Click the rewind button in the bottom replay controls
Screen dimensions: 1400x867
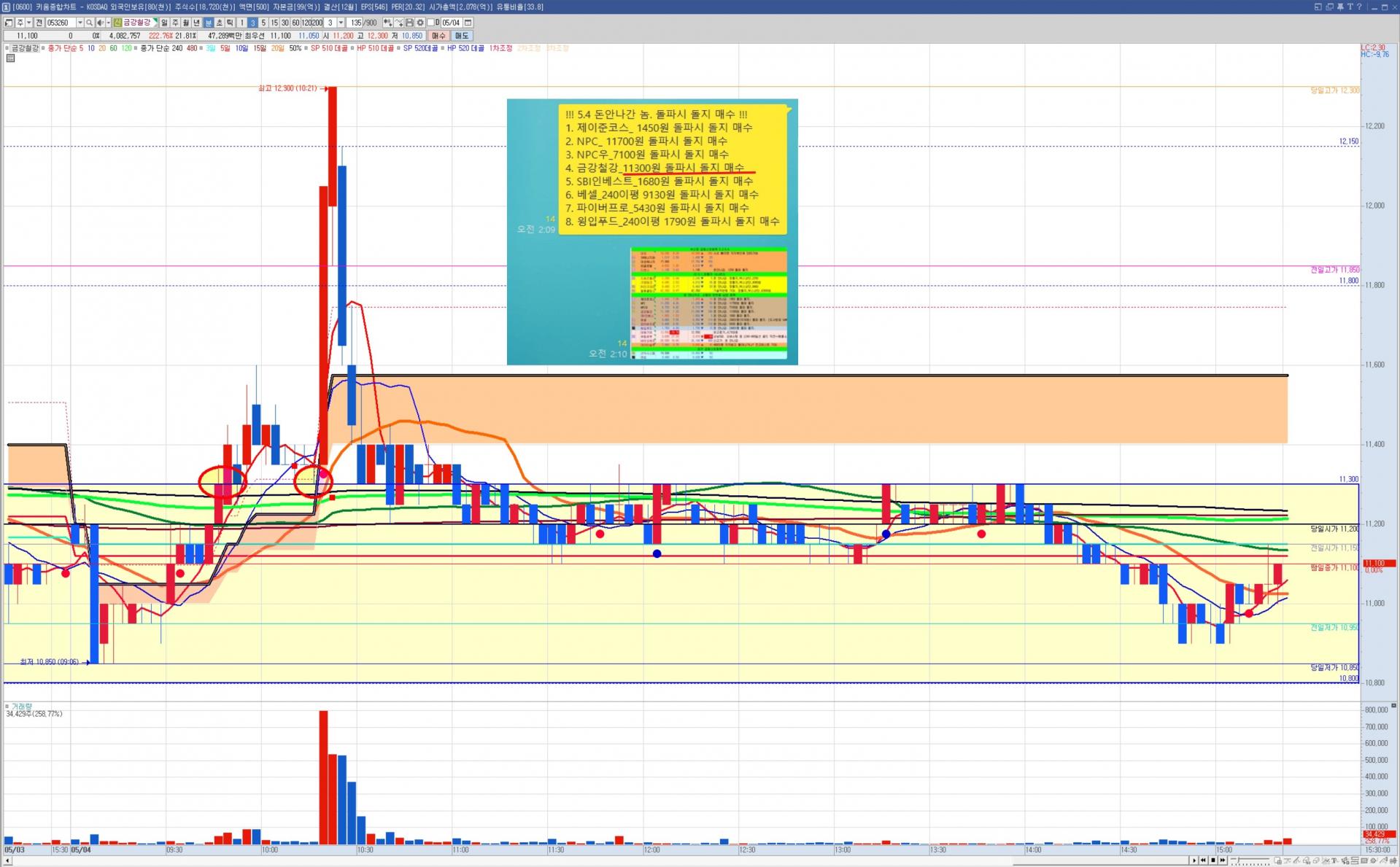coord(1204,860)
